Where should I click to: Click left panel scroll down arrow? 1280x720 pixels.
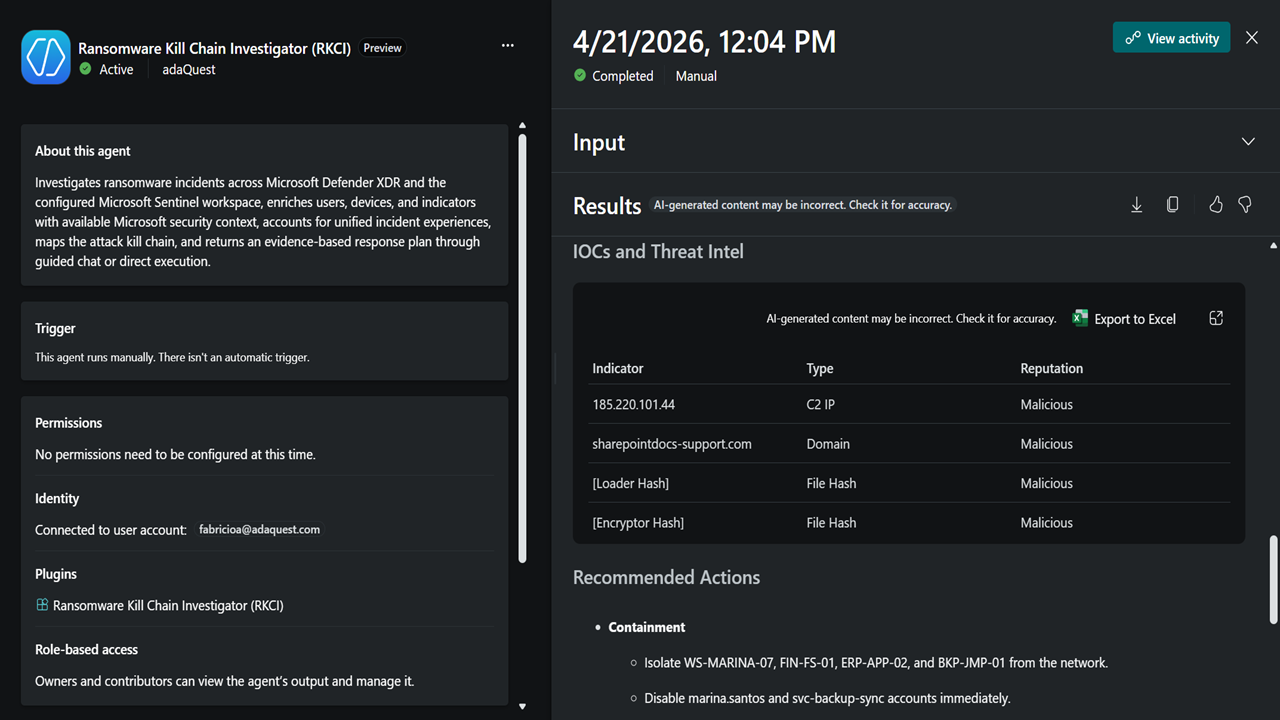pyautogui.click(x=522, y=706)
